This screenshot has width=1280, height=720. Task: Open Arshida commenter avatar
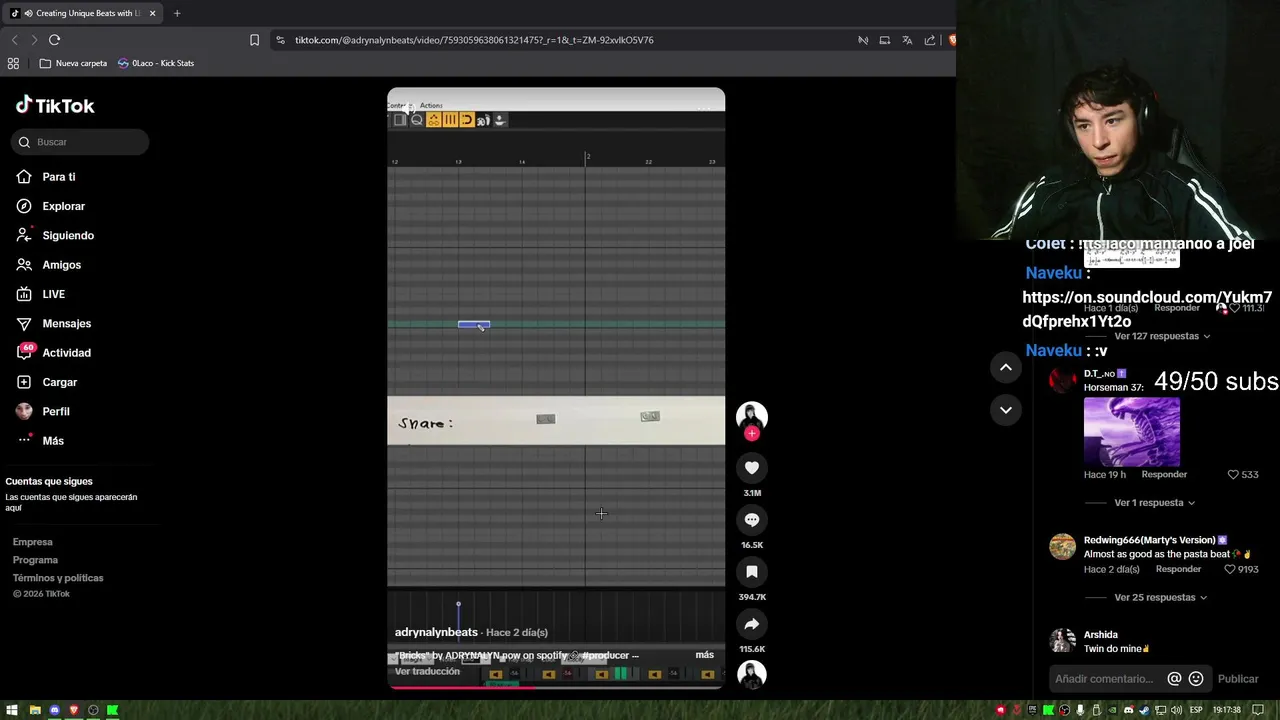click(1062, 640)
